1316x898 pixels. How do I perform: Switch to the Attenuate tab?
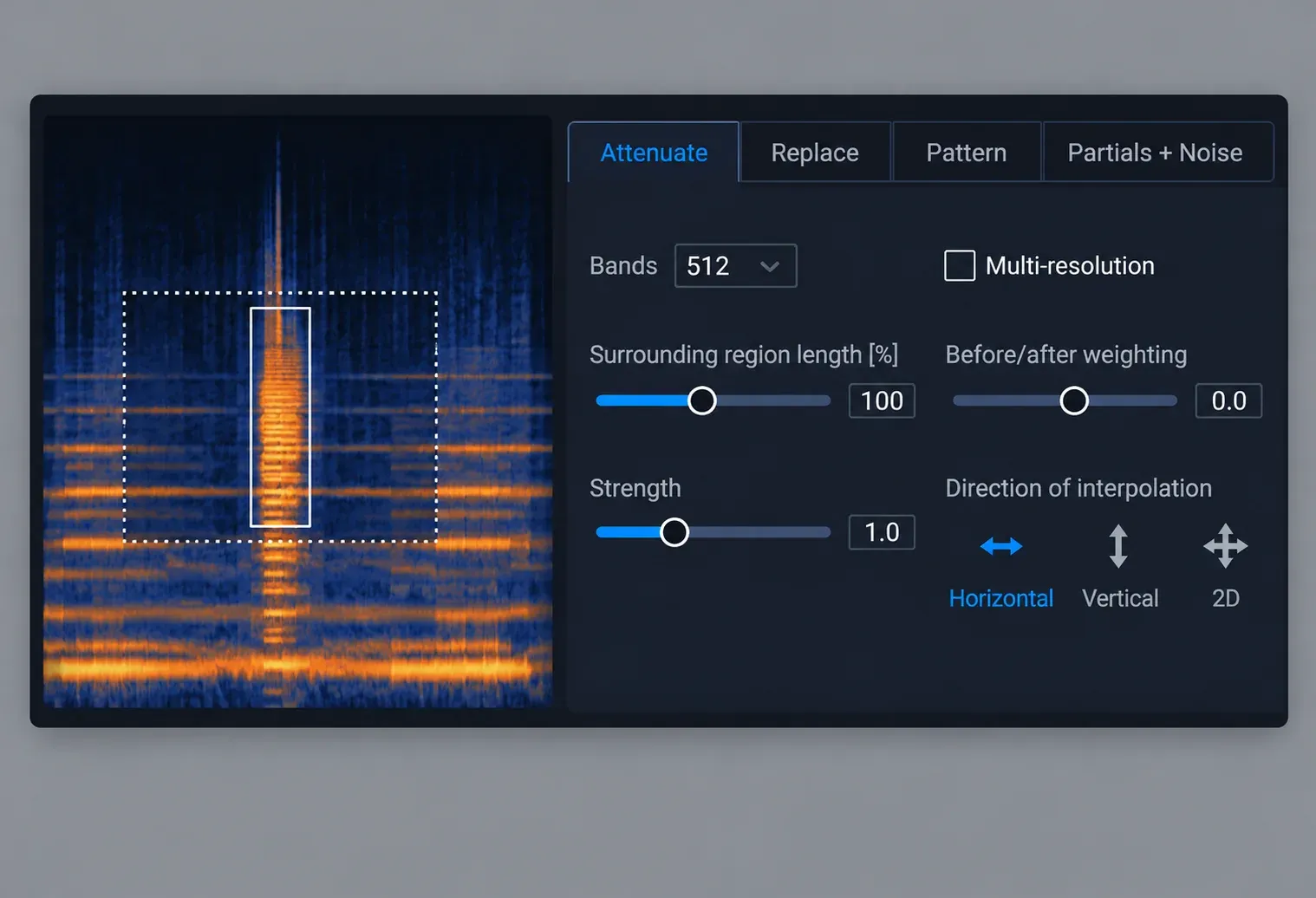(654, 153)
